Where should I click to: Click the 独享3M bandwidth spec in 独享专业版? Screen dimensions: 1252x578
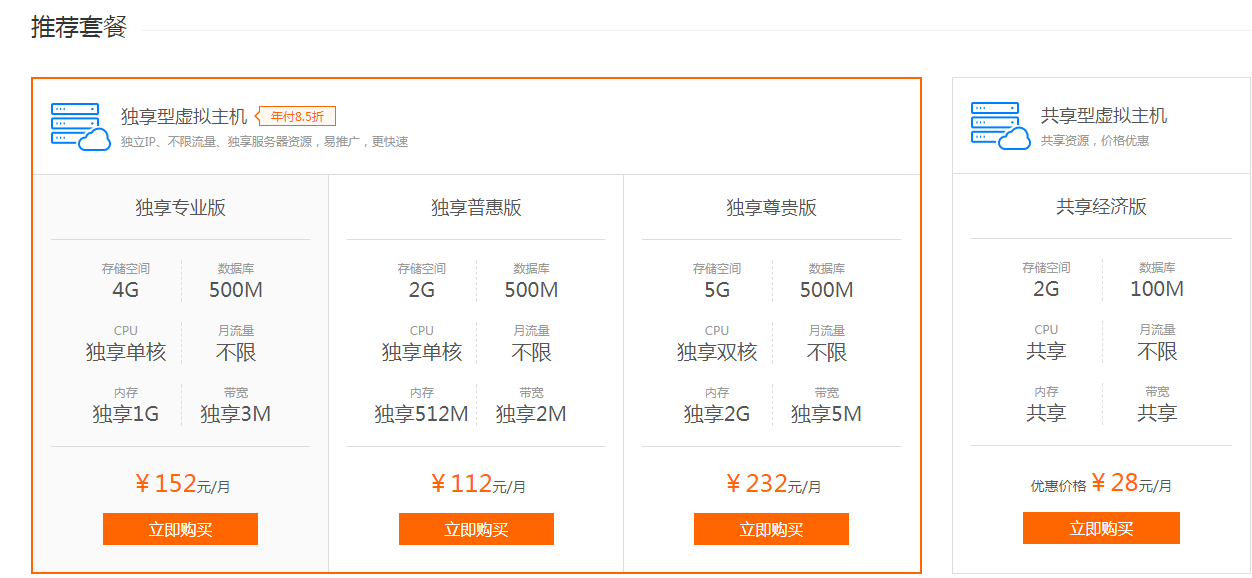(235, 414)
